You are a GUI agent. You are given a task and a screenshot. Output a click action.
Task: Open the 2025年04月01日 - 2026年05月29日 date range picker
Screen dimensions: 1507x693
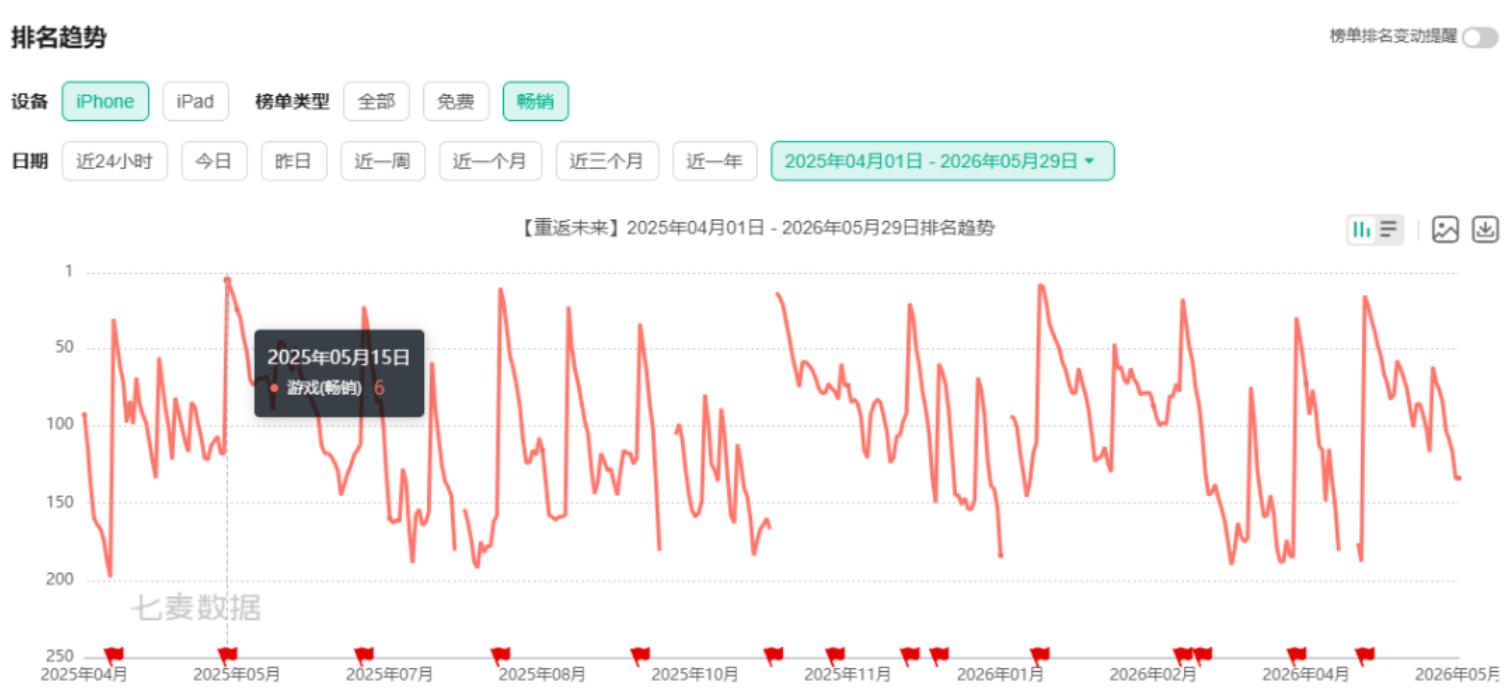pyautogui.click(x=942, y=161)
